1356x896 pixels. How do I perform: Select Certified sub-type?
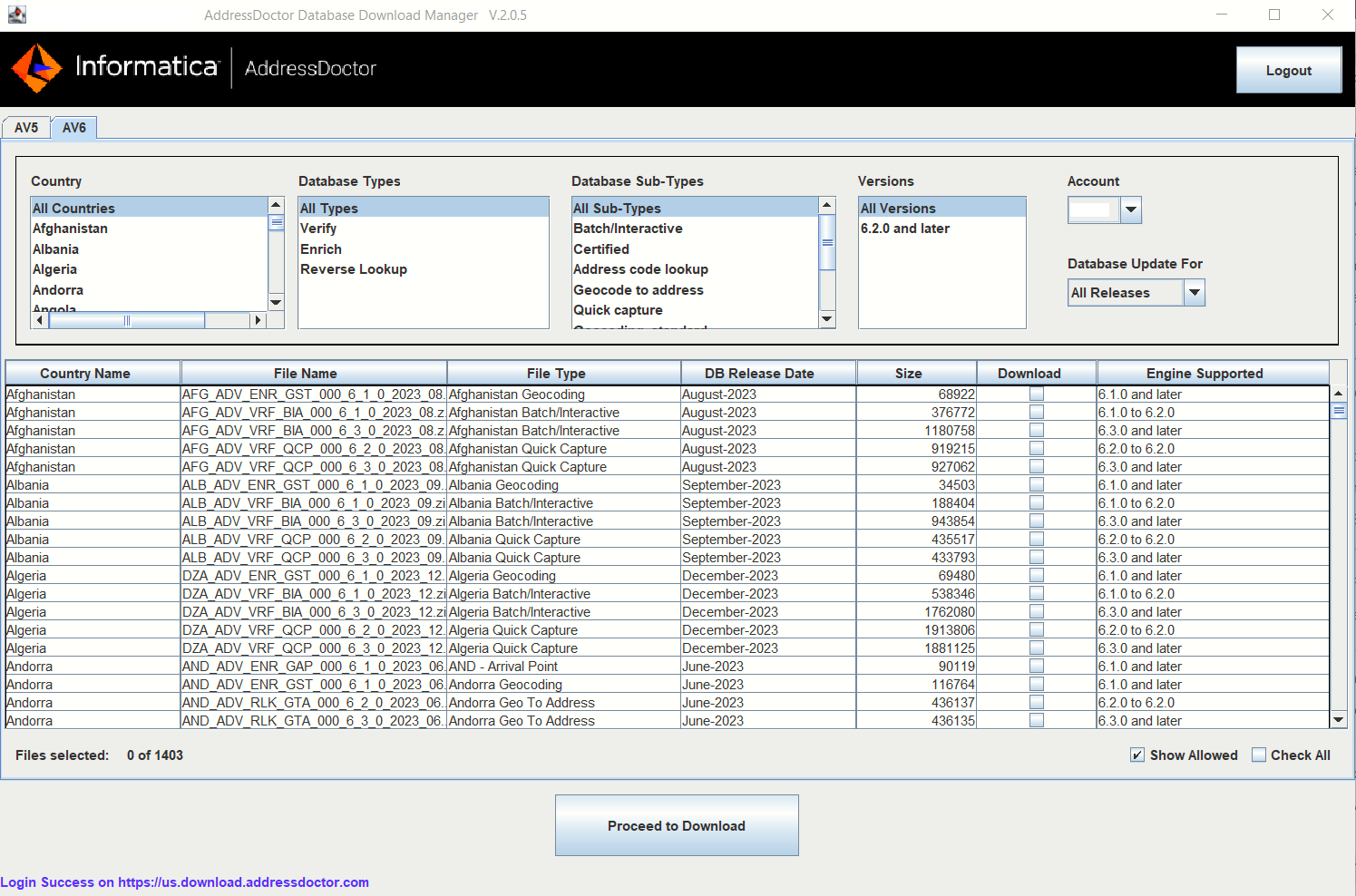(696, 248)
